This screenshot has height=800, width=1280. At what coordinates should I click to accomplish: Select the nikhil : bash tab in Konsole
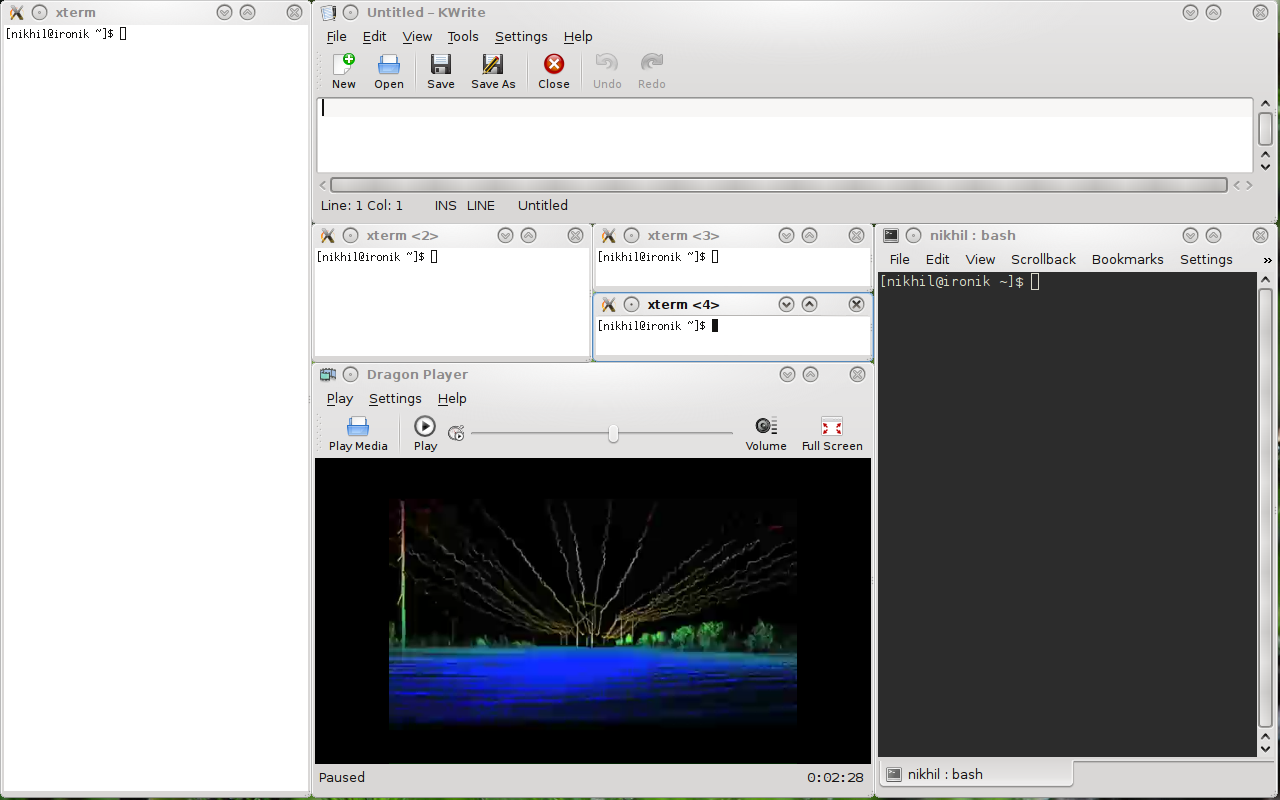point(975,774)
